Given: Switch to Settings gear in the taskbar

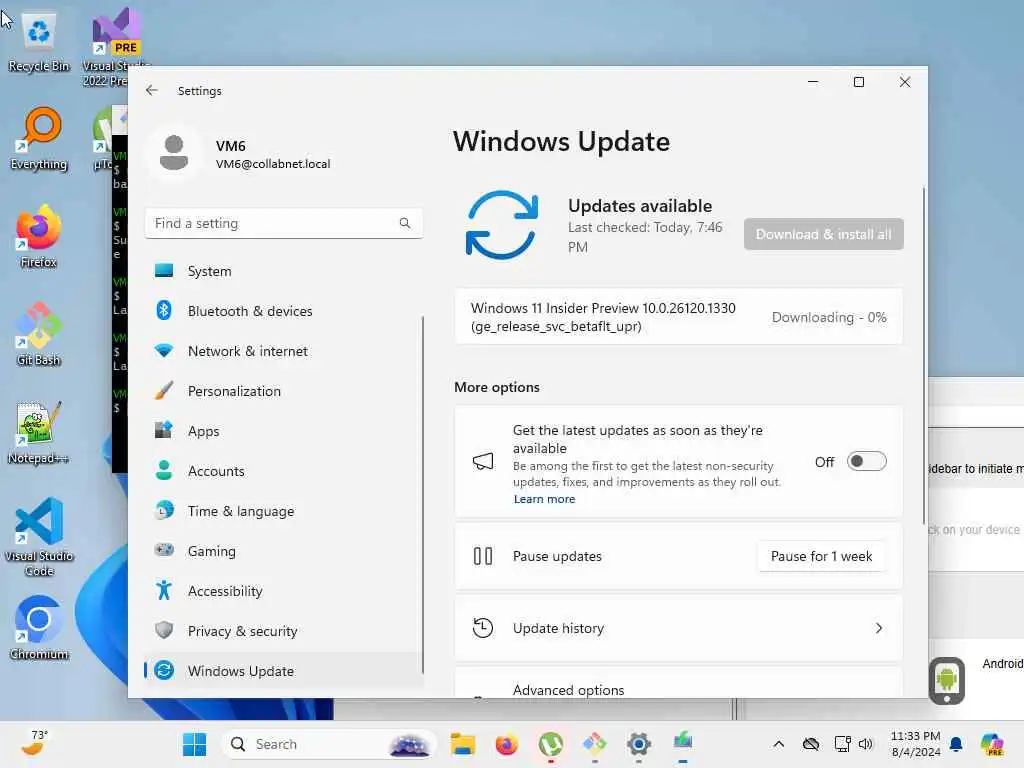Looking at the screenshot, I should point(639,744).
